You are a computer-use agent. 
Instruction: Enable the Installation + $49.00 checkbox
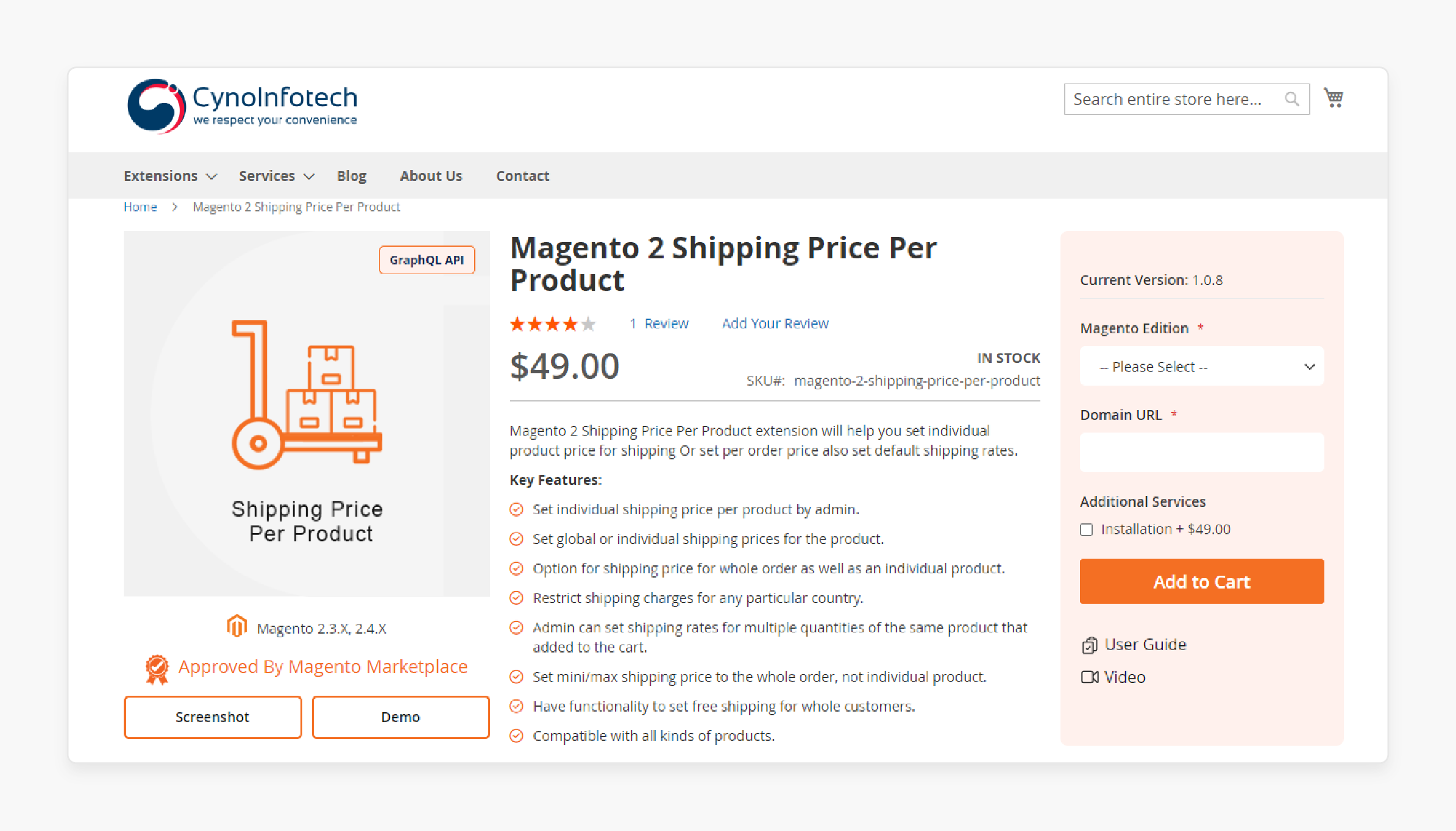1086,529
